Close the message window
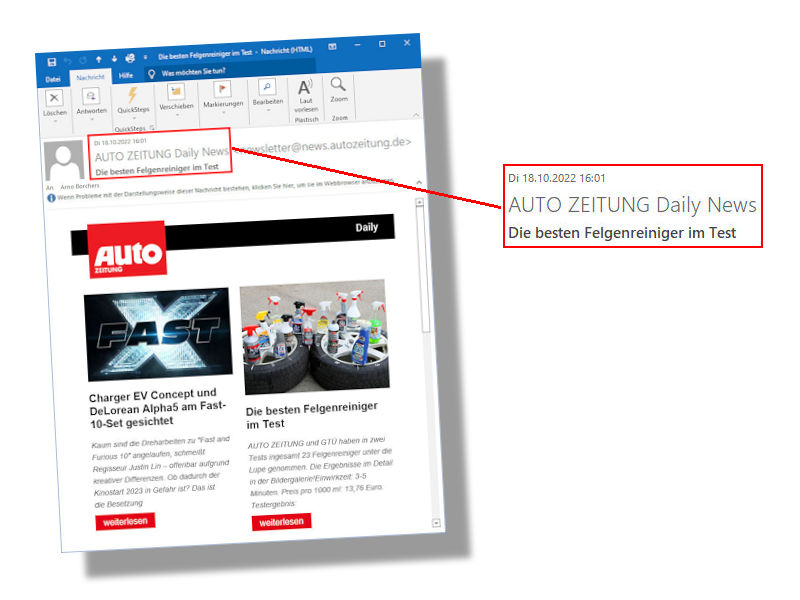 [x=407, y=42]
